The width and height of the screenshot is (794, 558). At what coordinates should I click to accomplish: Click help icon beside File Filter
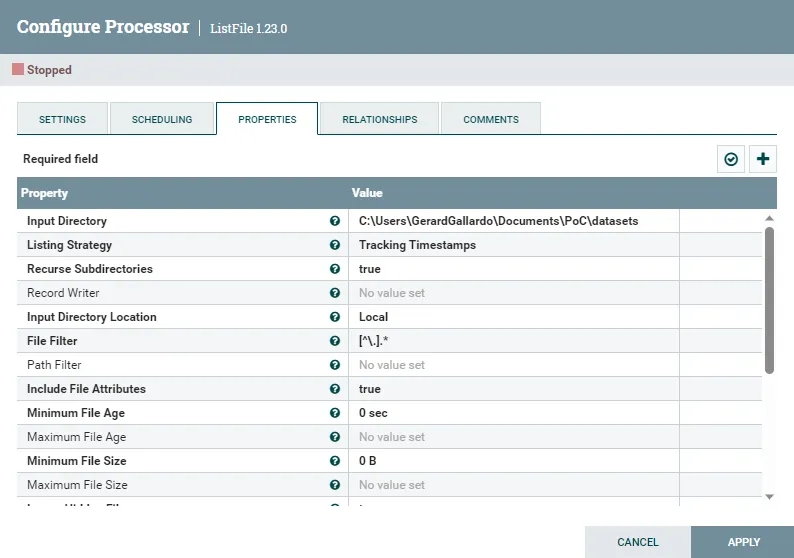click(x=335, y=341)
